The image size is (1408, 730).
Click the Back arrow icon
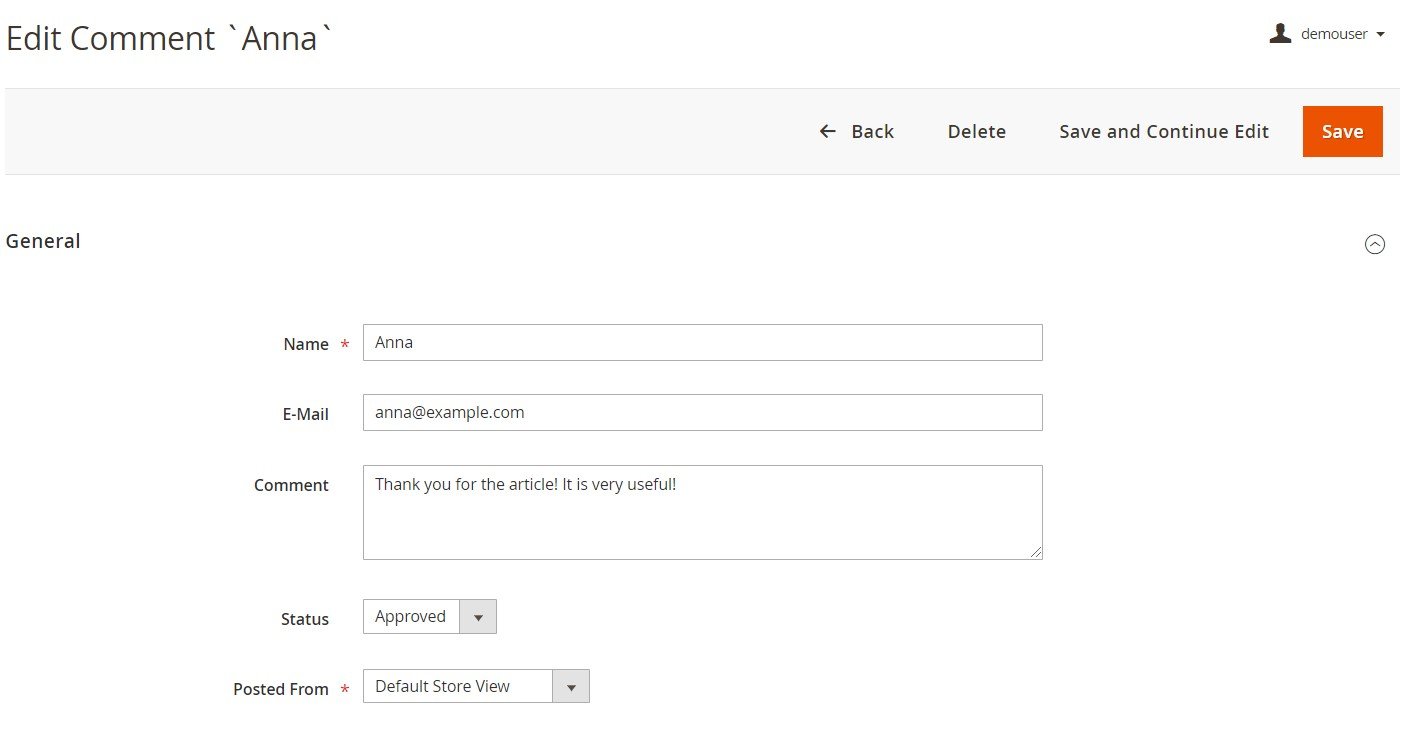click(827, 131)
